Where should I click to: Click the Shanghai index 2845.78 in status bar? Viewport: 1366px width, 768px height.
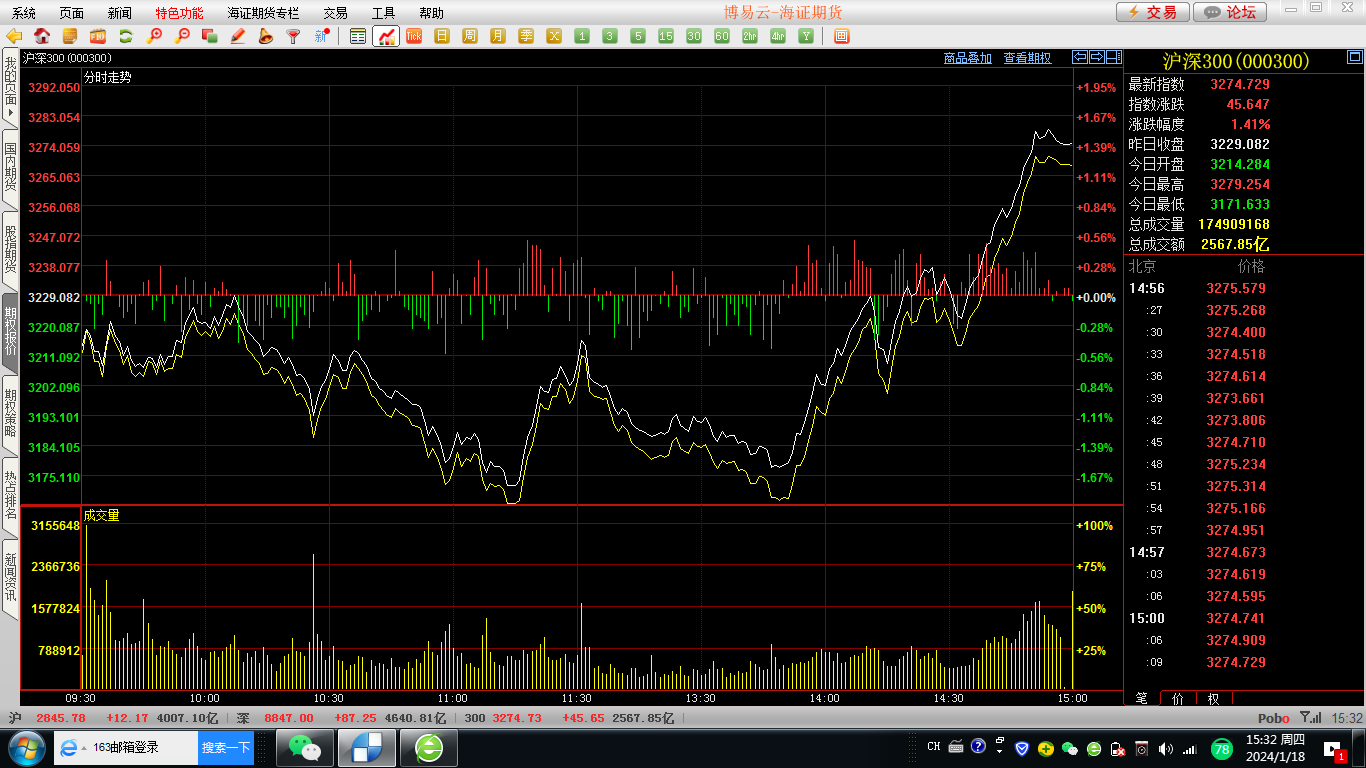(61, 718)
